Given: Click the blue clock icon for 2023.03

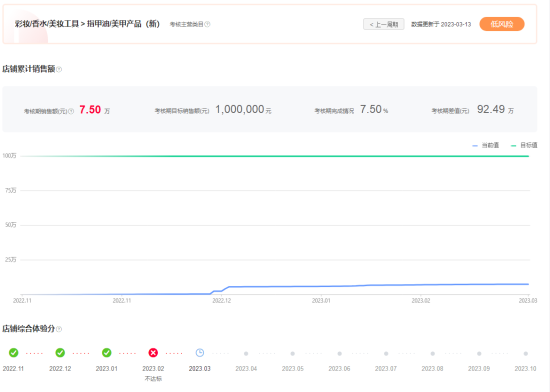Looking at the screenshot, I should (200, 353).
